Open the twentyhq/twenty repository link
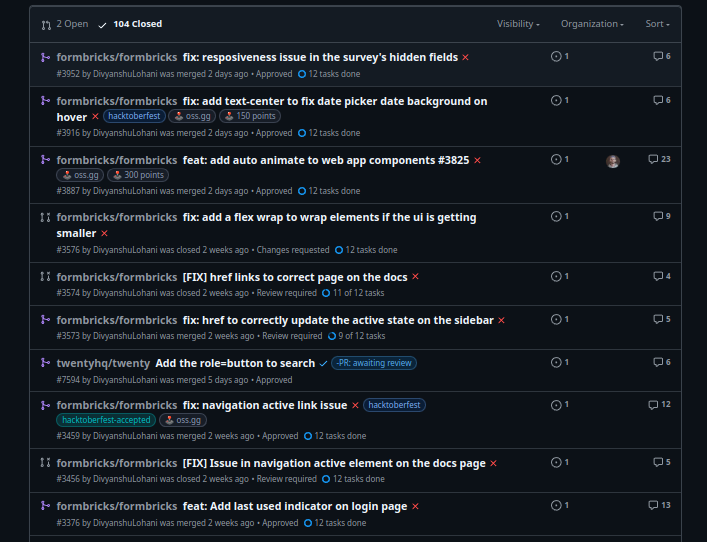This screenshot has width=707, height=542. pos(103,363)
